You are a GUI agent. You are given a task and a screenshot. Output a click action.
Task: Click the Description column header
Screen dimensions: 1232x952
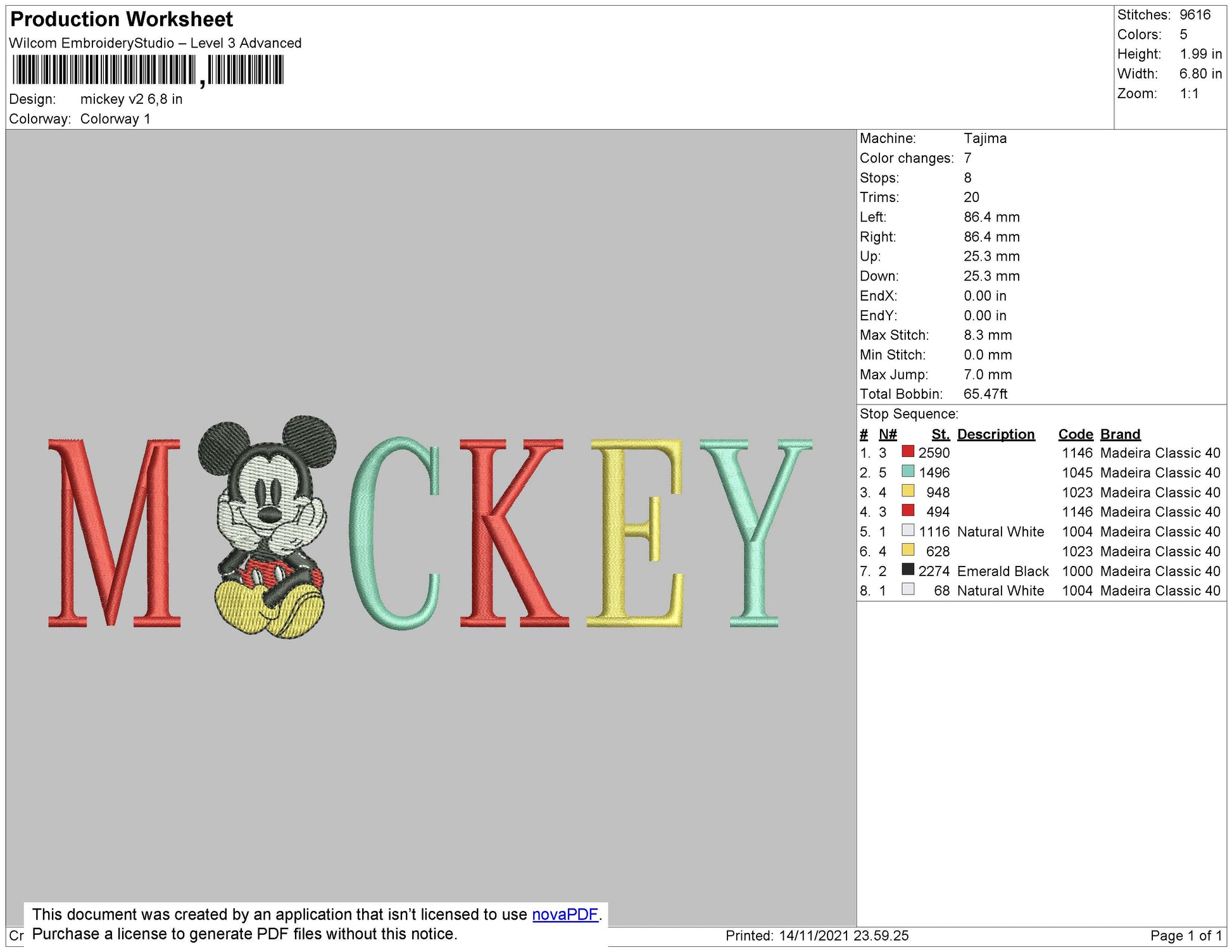click(995, 434)
